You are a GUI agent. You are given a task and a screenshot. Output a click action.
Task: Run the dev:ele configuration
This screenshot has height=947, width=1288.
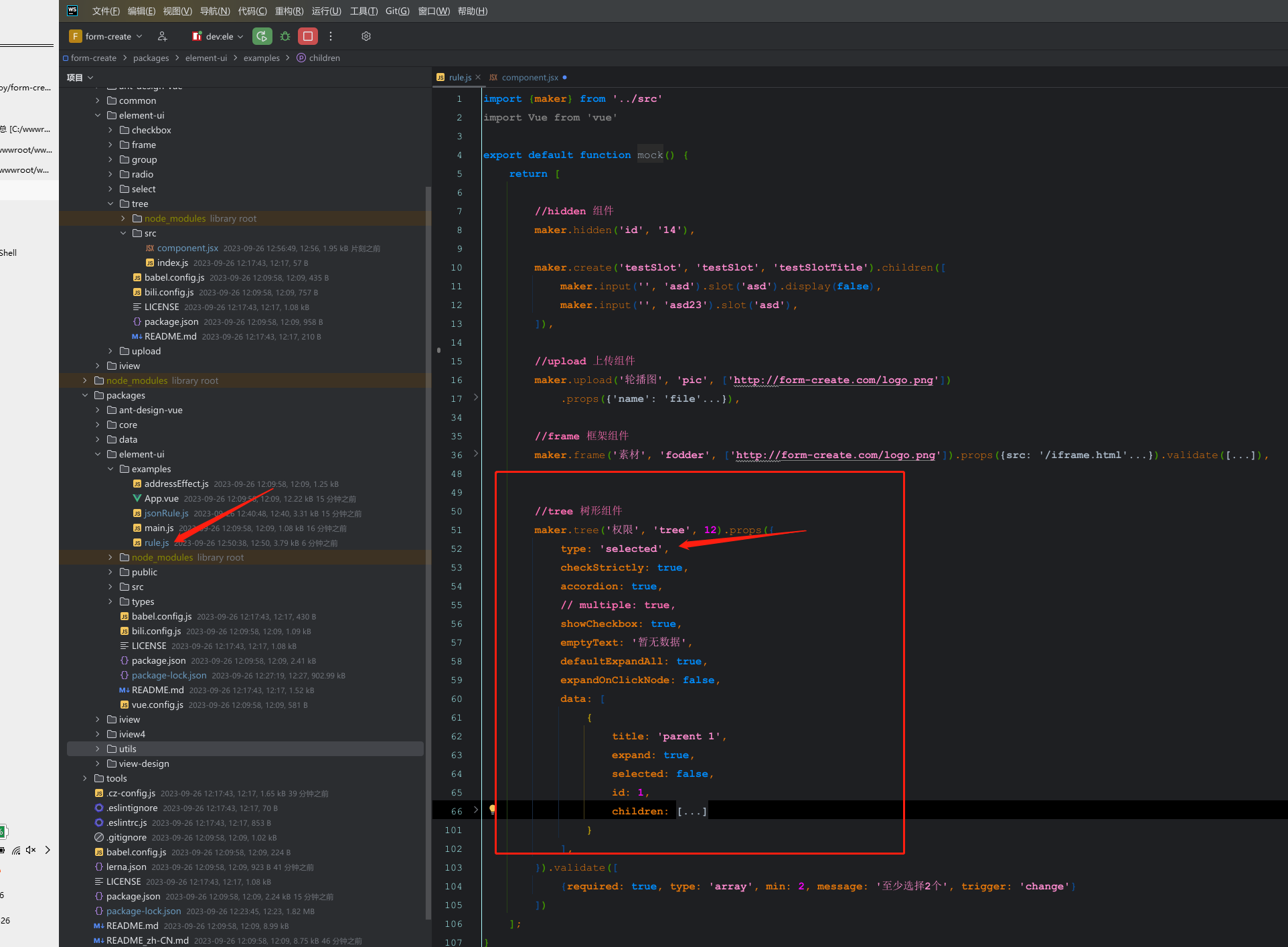point(262,36)
